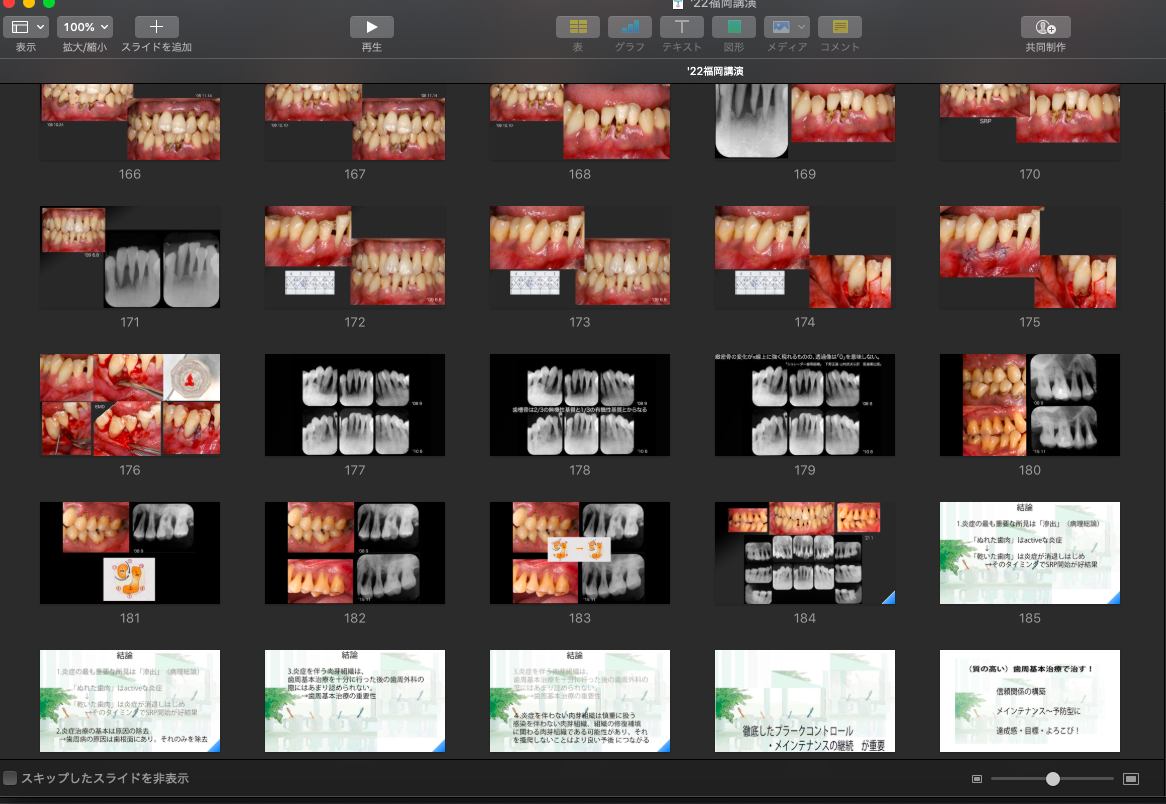The height and width of the screenshot is (804, 1166).
Task: Select slide 176 thumbnail
Action: 130,405
